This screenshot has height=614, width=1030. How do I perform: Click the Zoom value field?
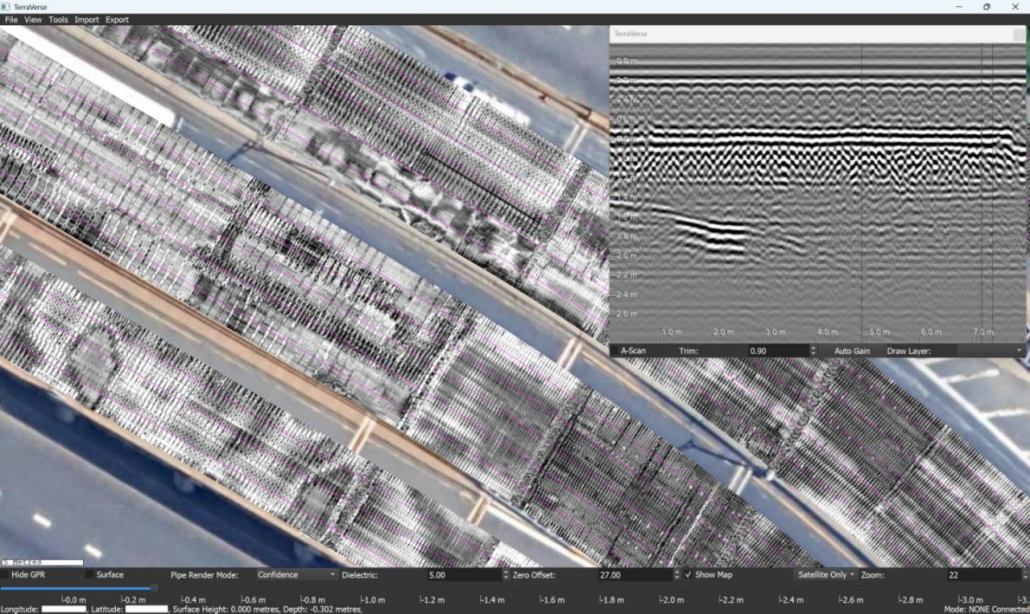click(983, 575)
